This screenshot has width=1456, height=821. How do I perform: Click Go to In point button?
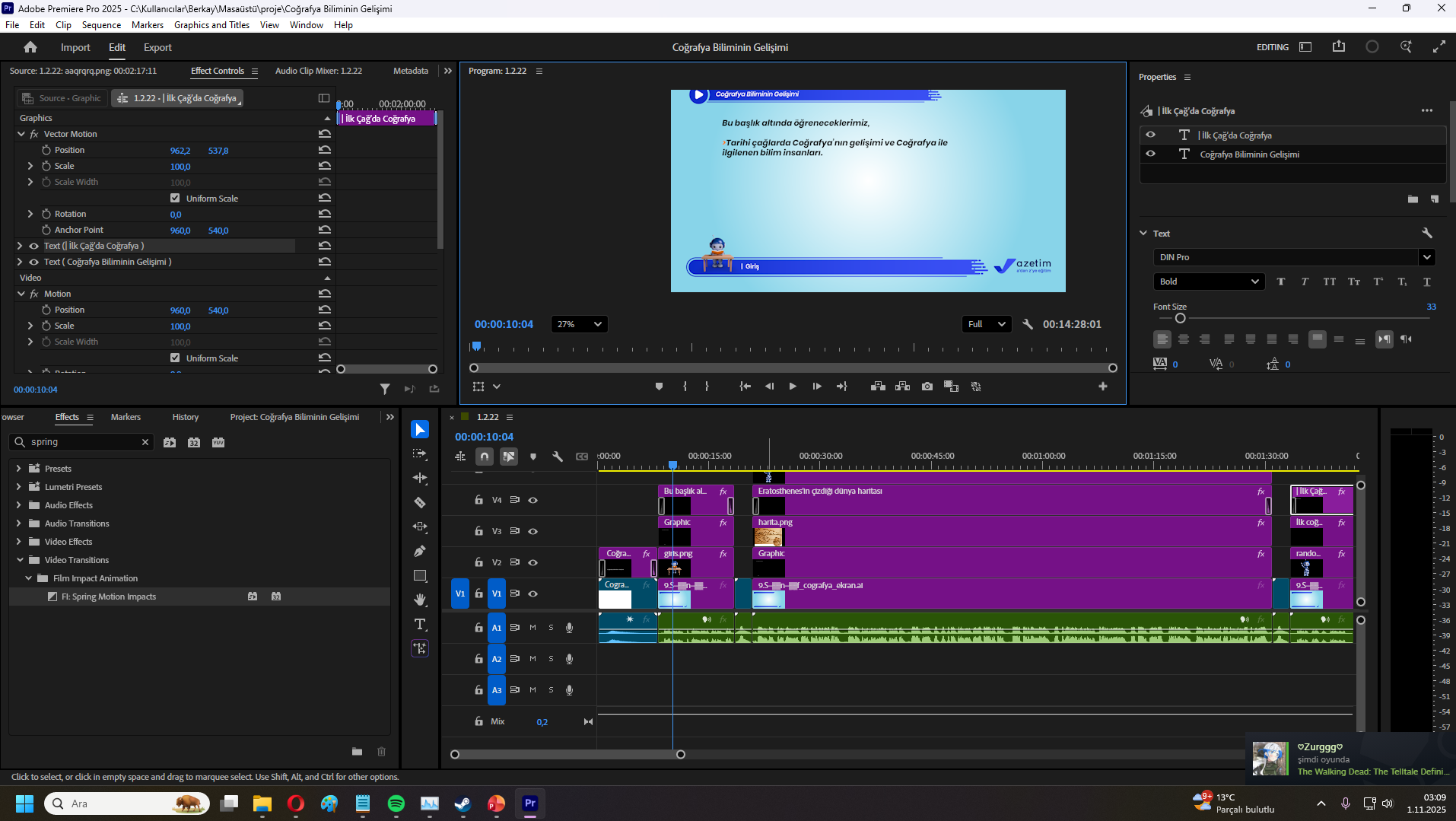coord(745,387)
